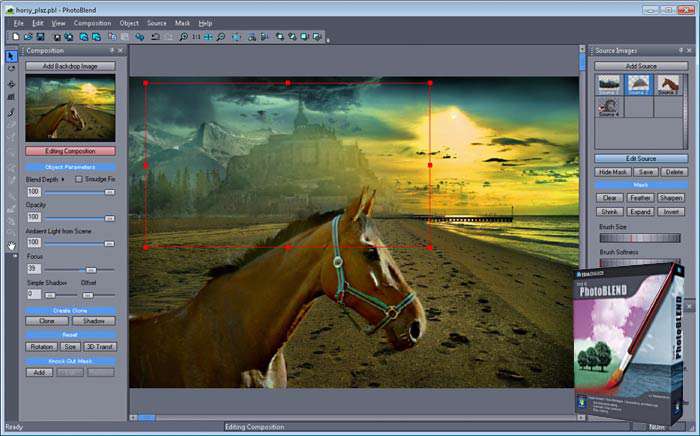Open the Composition menu

point(92,23)
